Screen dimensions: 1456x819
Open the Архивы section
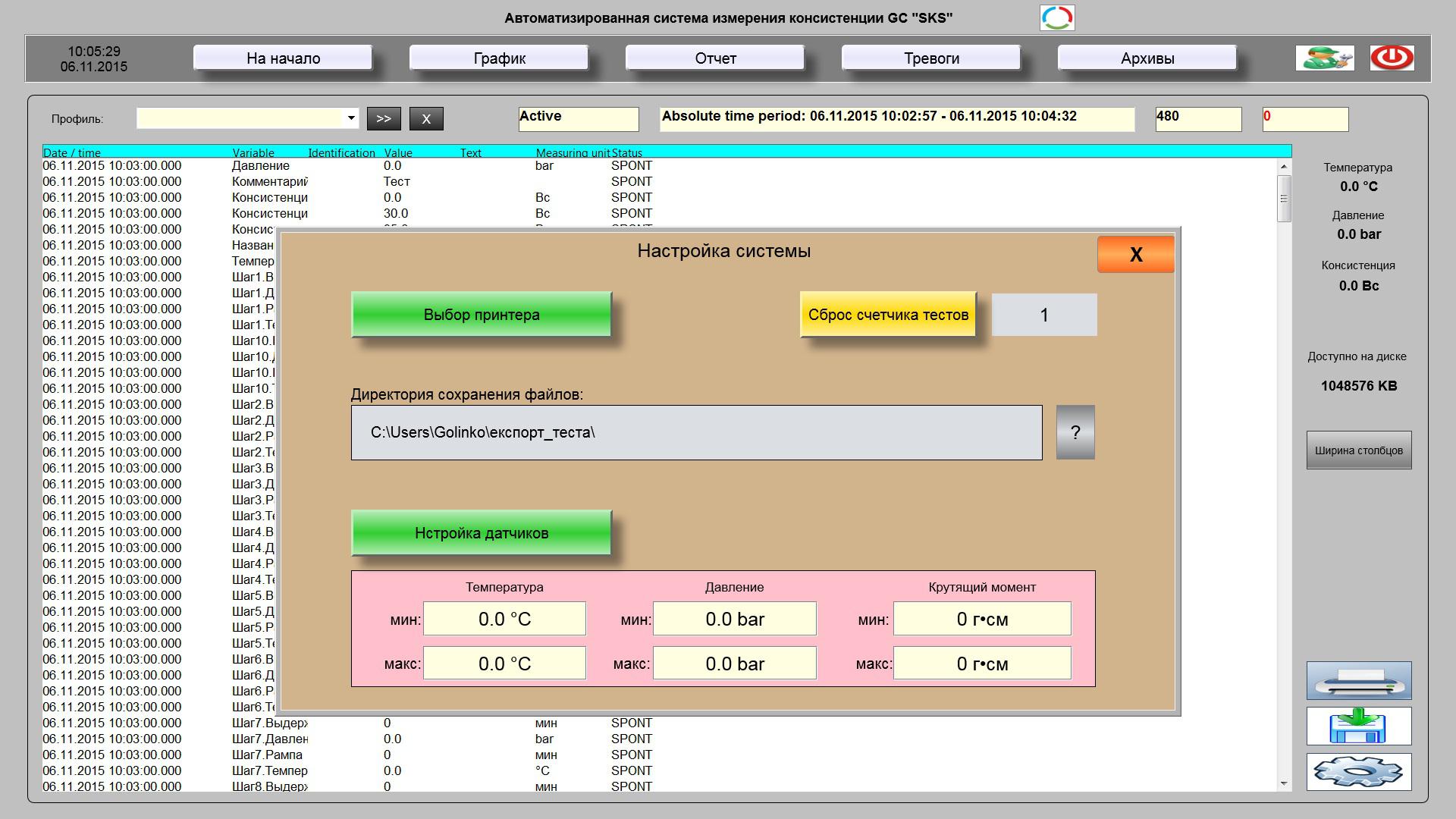pyautogui.click(x=1147, y=58)
